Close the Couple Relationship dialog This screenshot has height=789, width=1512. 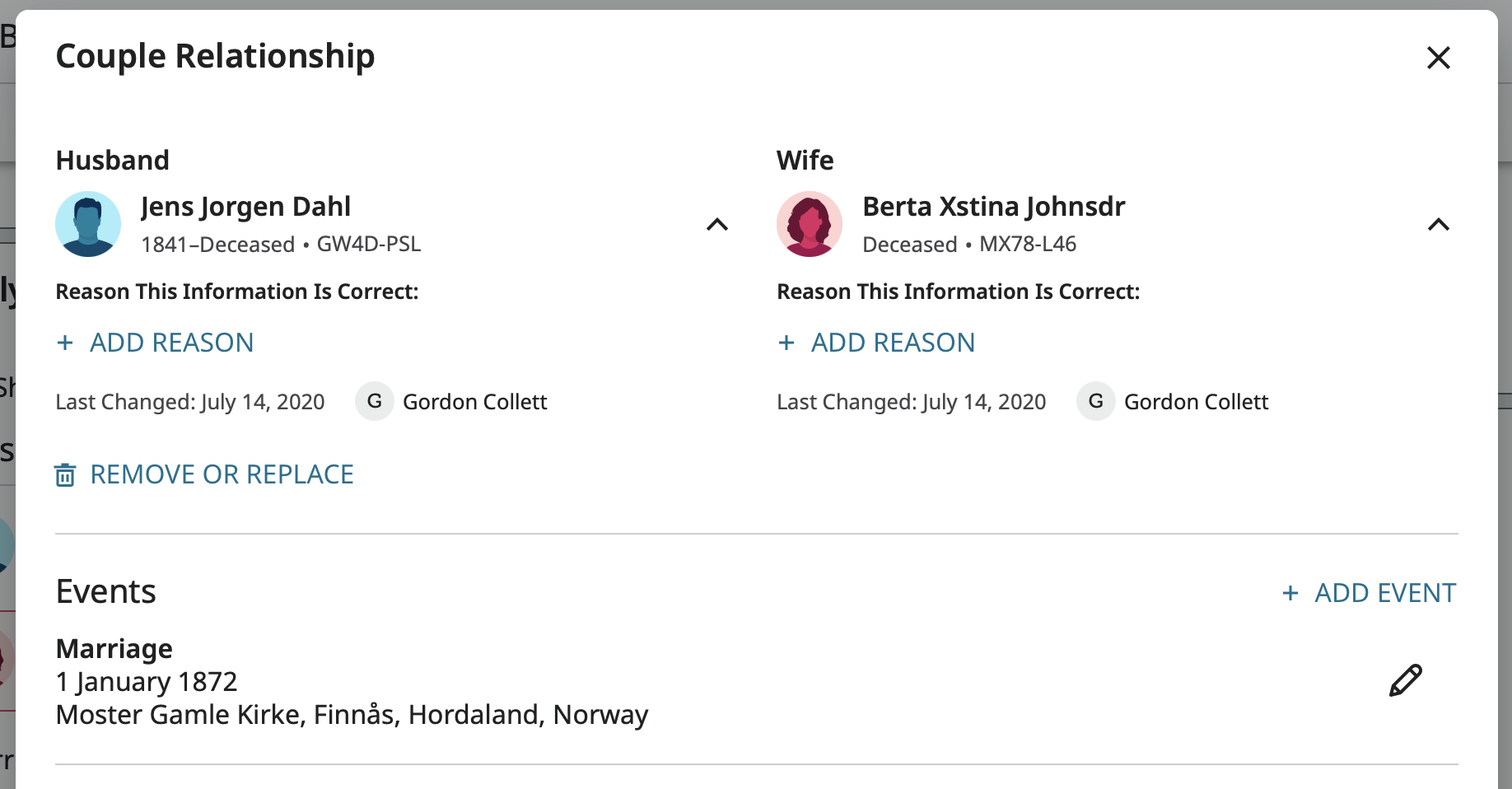click(1438, 58)
